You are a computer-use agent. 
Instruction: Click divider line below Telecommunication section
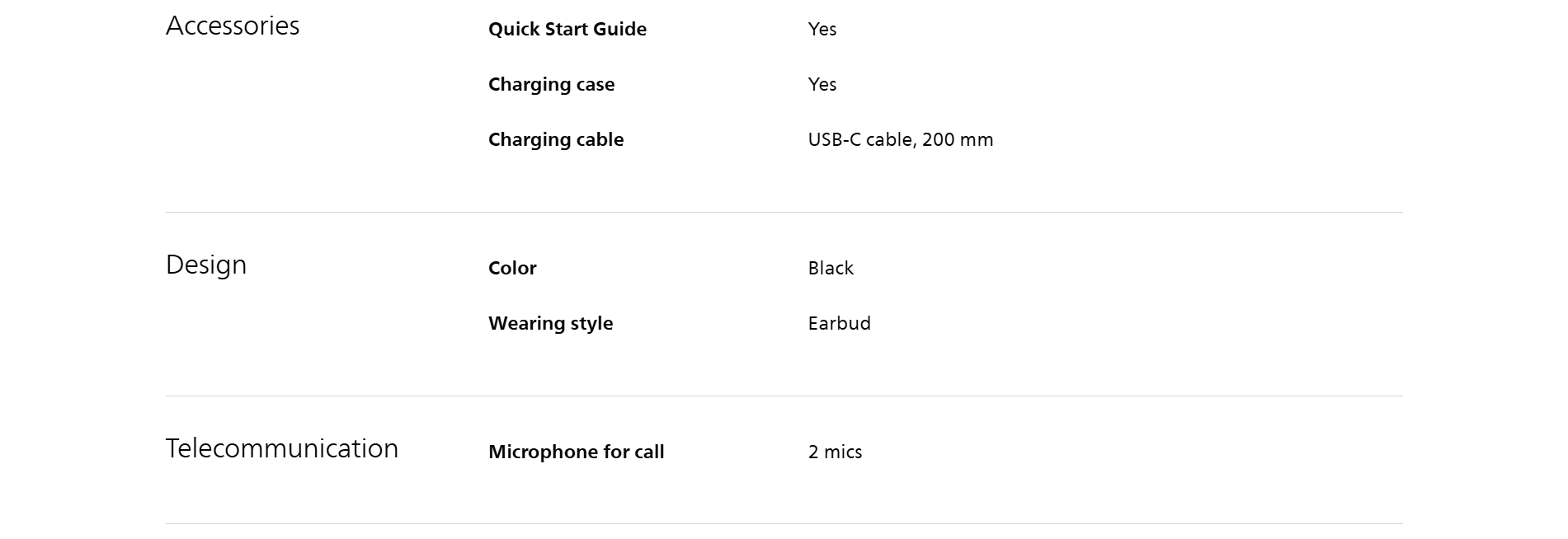(784, 524)
